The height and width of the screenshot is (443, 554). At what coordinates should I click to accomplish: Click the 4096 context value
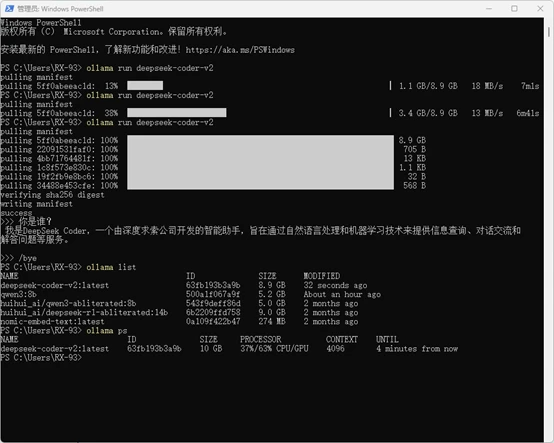click(335, 349)
